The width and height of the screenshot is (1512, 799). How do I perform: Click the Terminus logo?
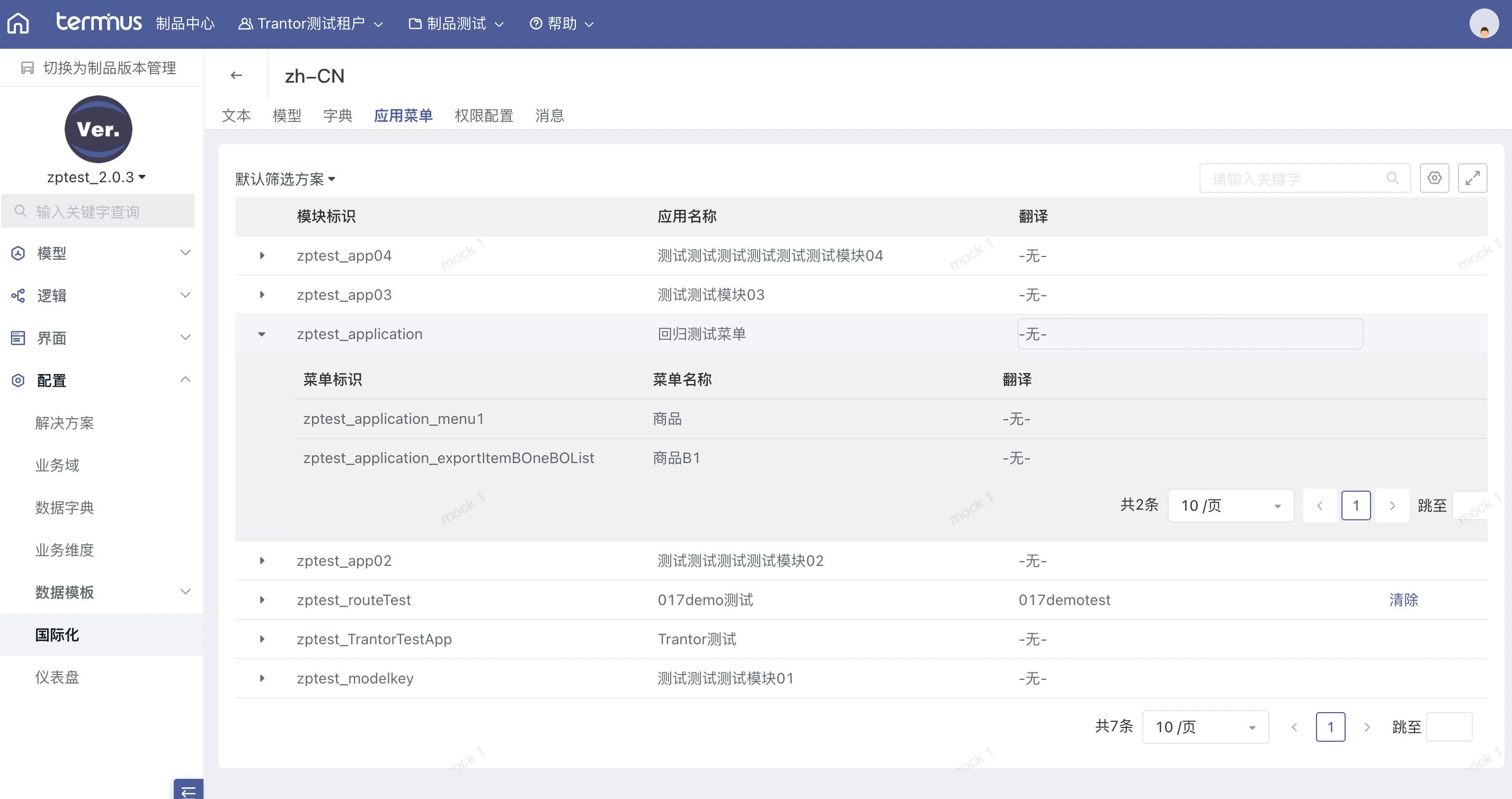[x=99, y=22]
